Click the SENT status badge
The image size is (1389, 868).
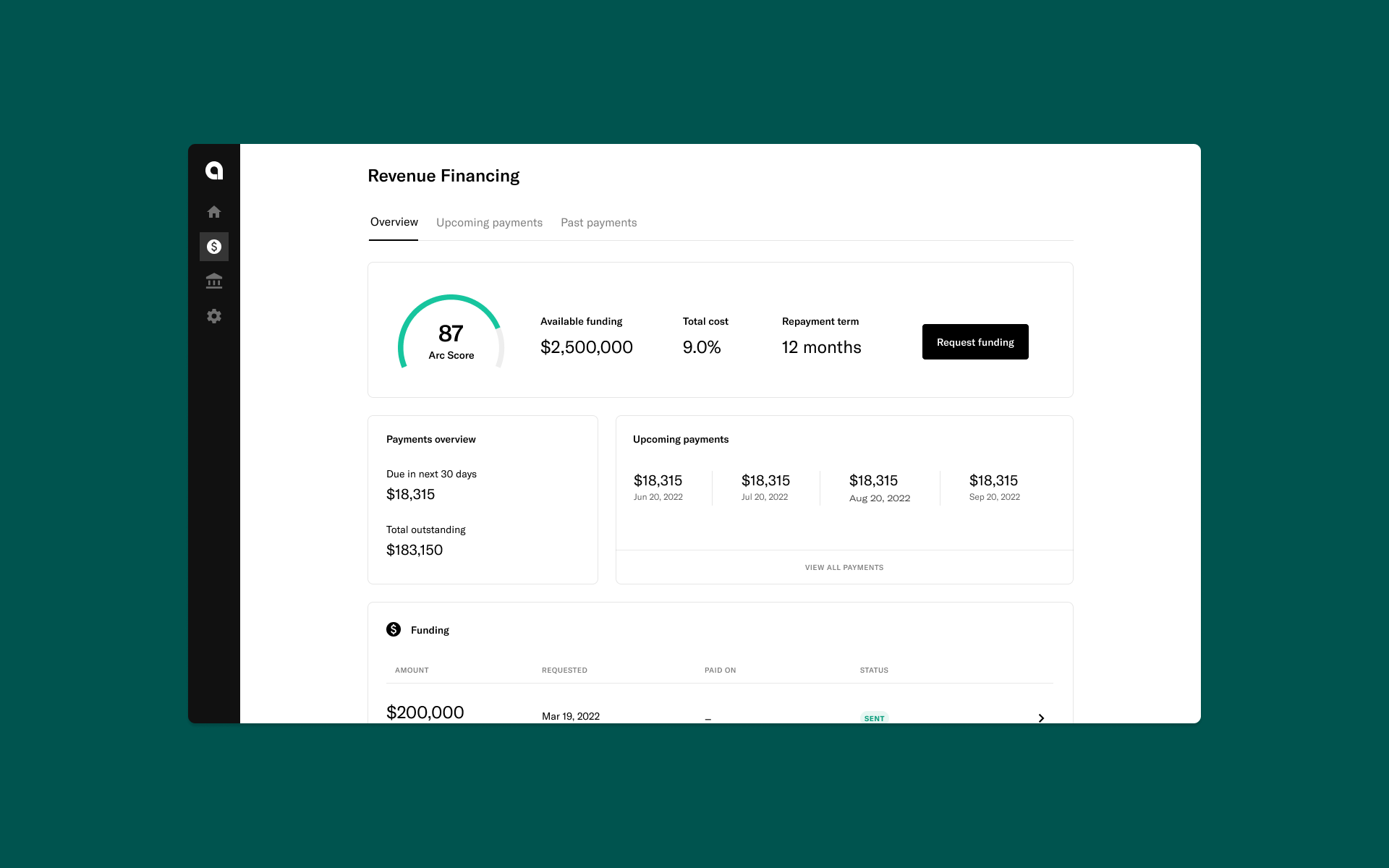tap(874, 718)
